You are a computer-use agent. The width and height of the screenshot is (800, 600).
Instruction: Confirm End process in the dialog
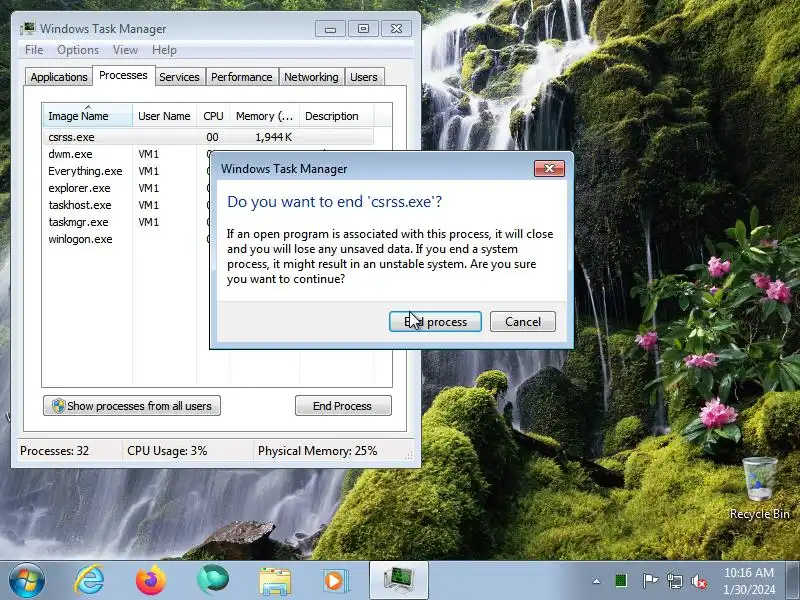(x=435, y=322)
